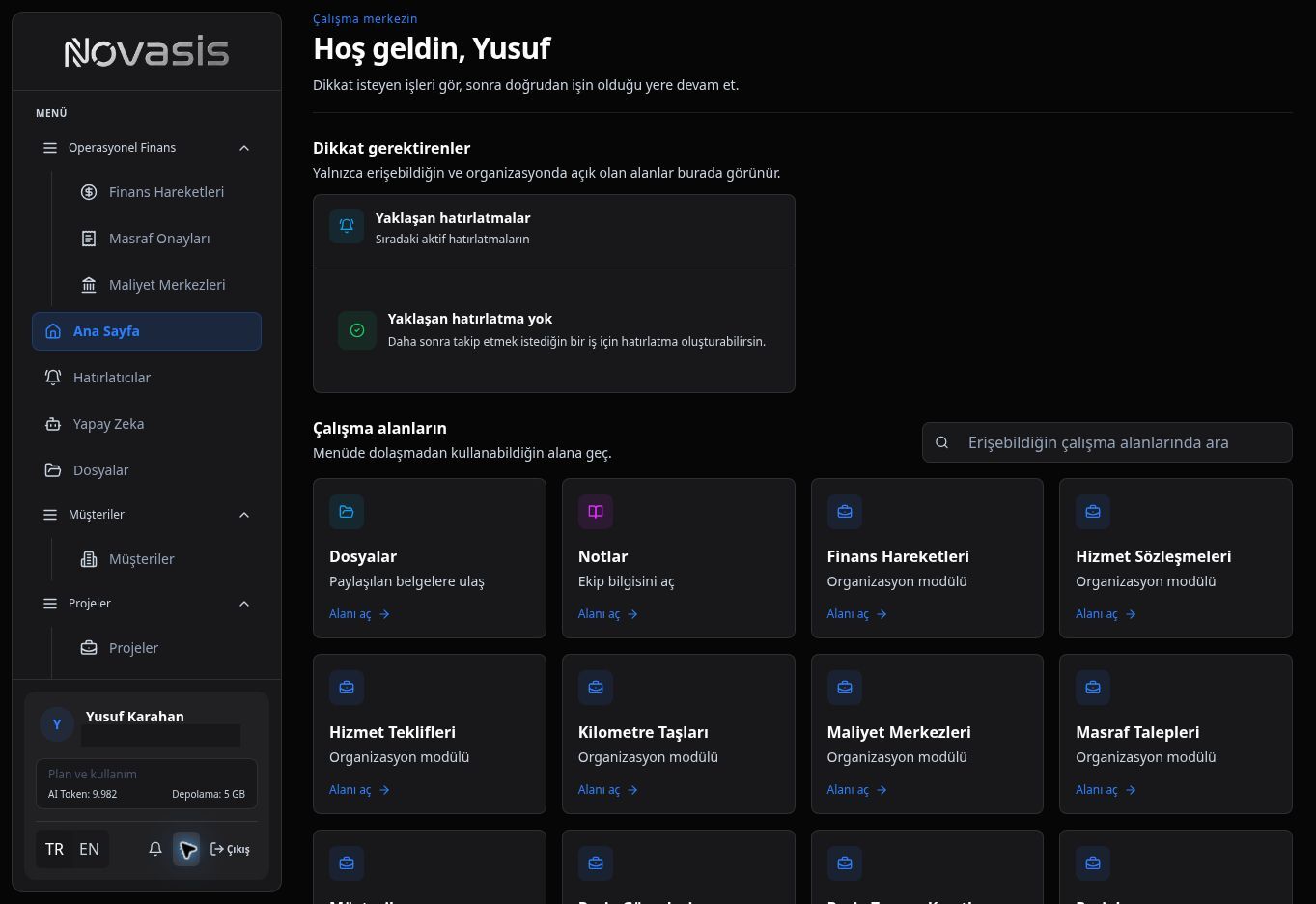Click the Masraf Onayları receipt icon in sidebar
The width and height of the screenshot is (1316, 904).
[89, 239]
